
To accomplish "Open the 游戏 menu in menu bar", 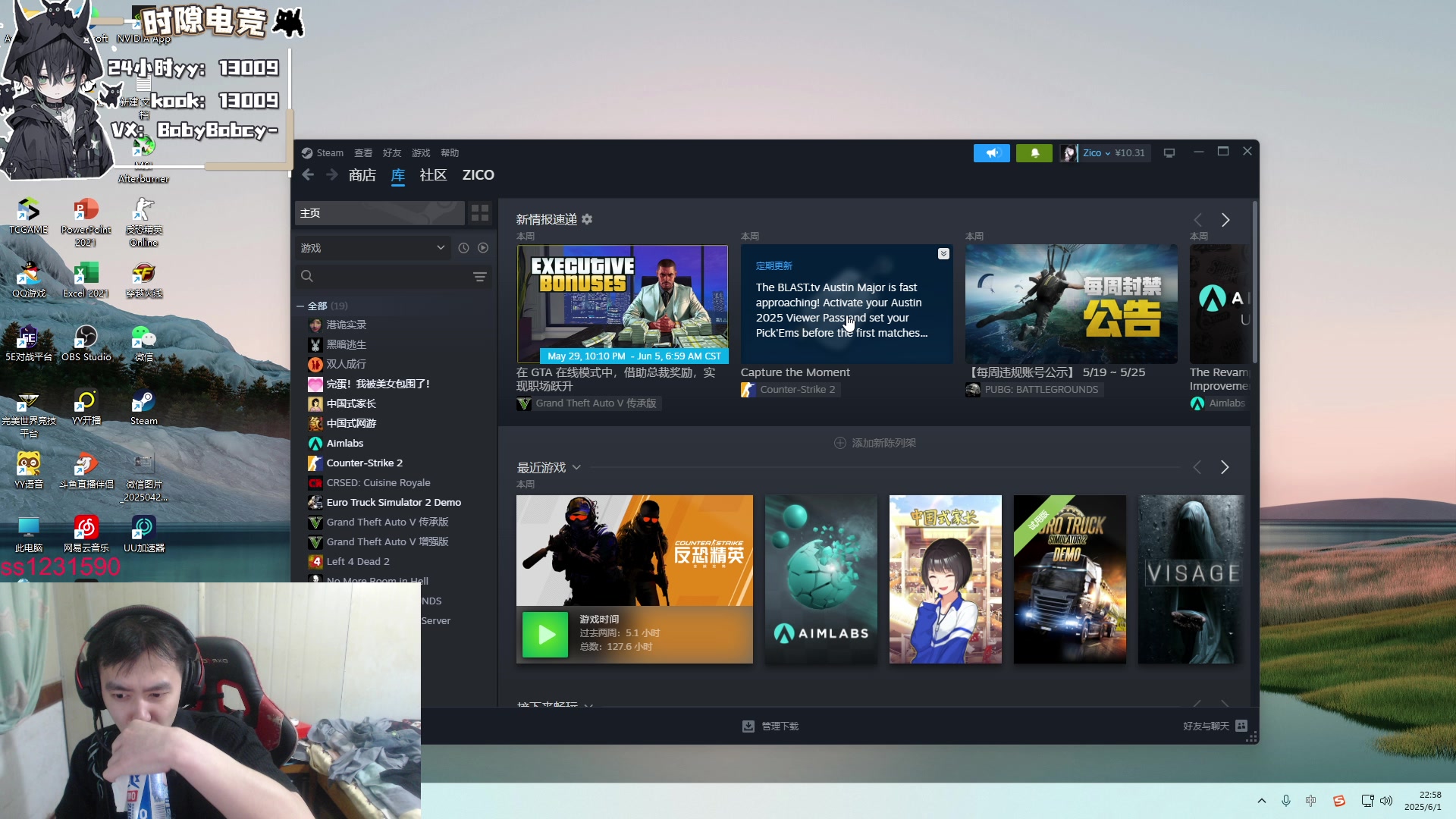I will (421, 153).
